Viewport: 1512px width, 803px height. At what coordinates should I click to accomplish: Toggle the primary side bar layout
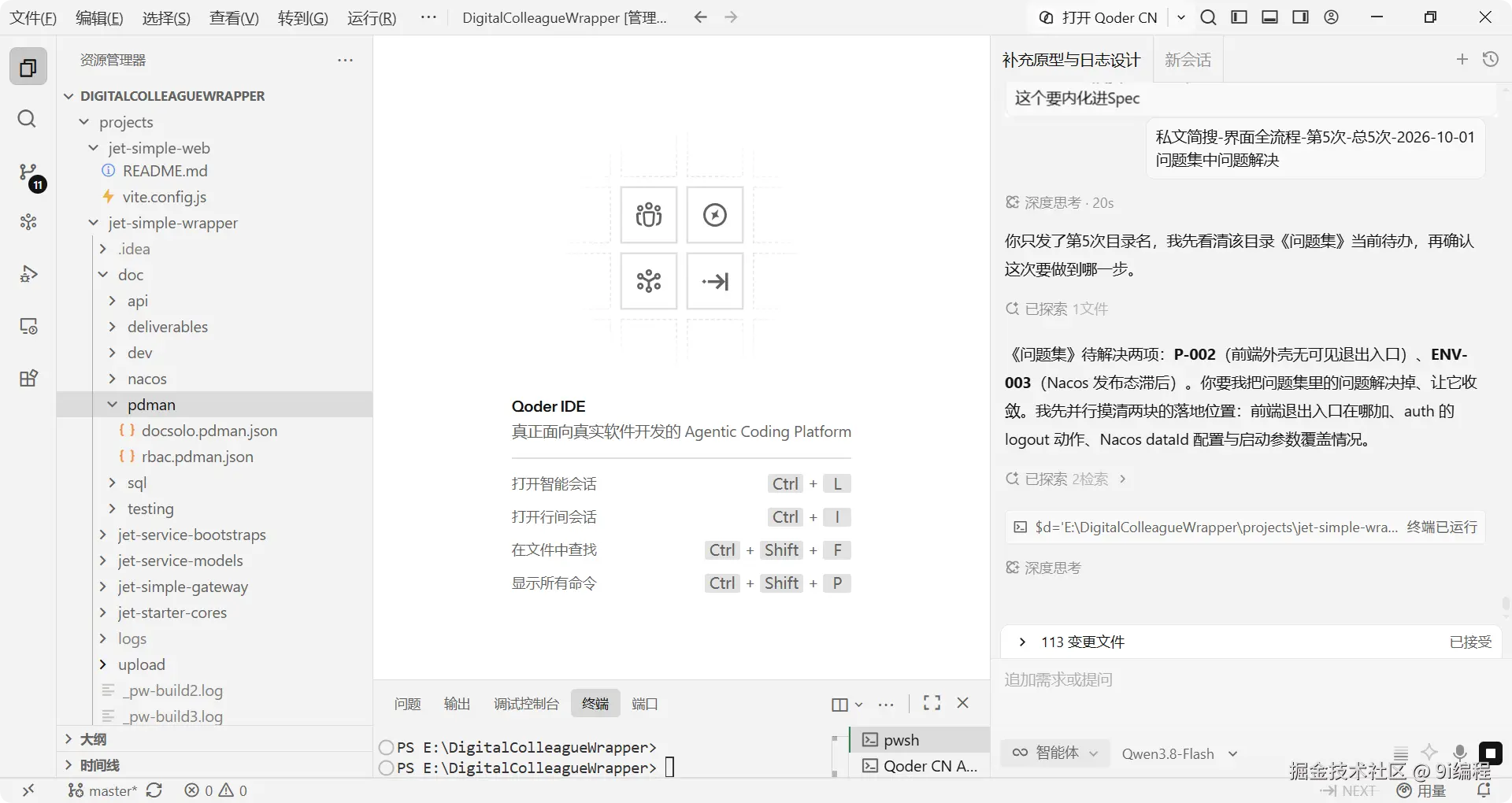tap(1240, 17)
